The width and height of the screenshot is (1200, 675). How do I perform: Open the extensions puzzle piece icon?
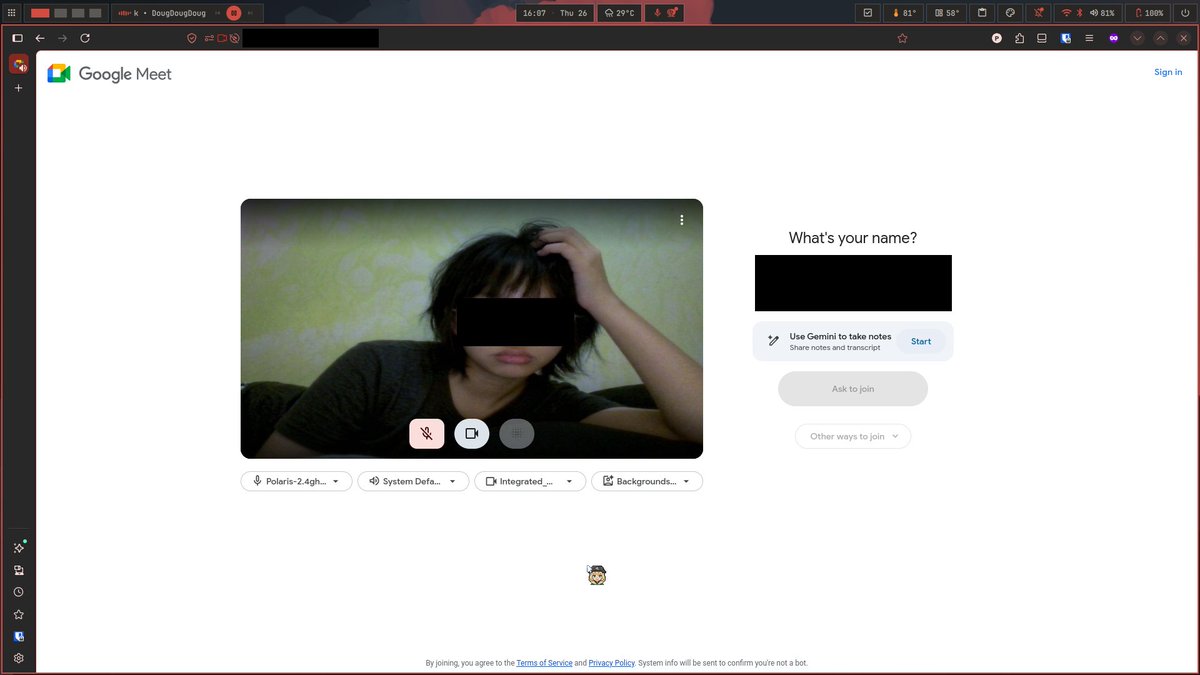click(x=1019, y=38)
